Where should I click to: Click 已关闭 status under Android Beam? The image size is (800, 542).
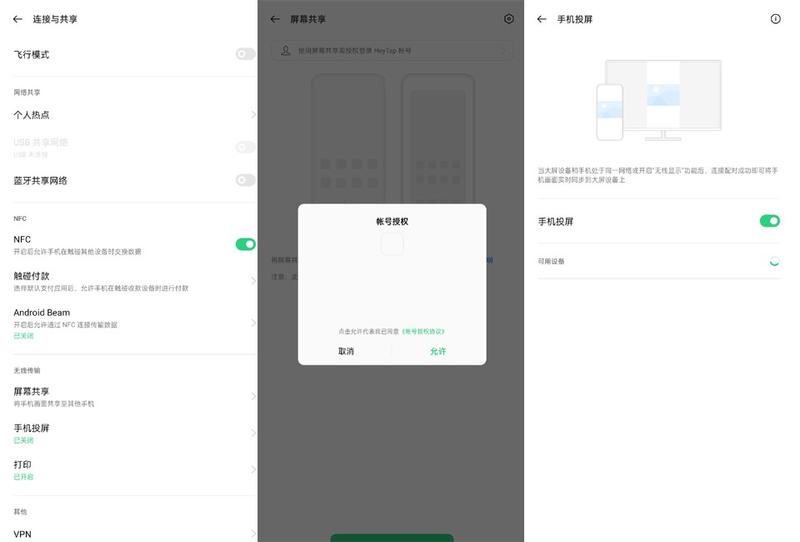pyautogui.click(x=23, y=336)
